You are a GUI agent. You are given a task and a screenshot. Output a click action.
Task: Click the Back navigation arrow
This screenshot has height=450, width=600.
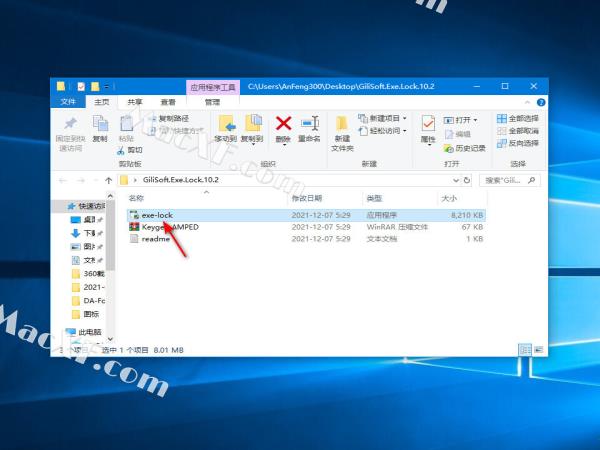[63, 180]
